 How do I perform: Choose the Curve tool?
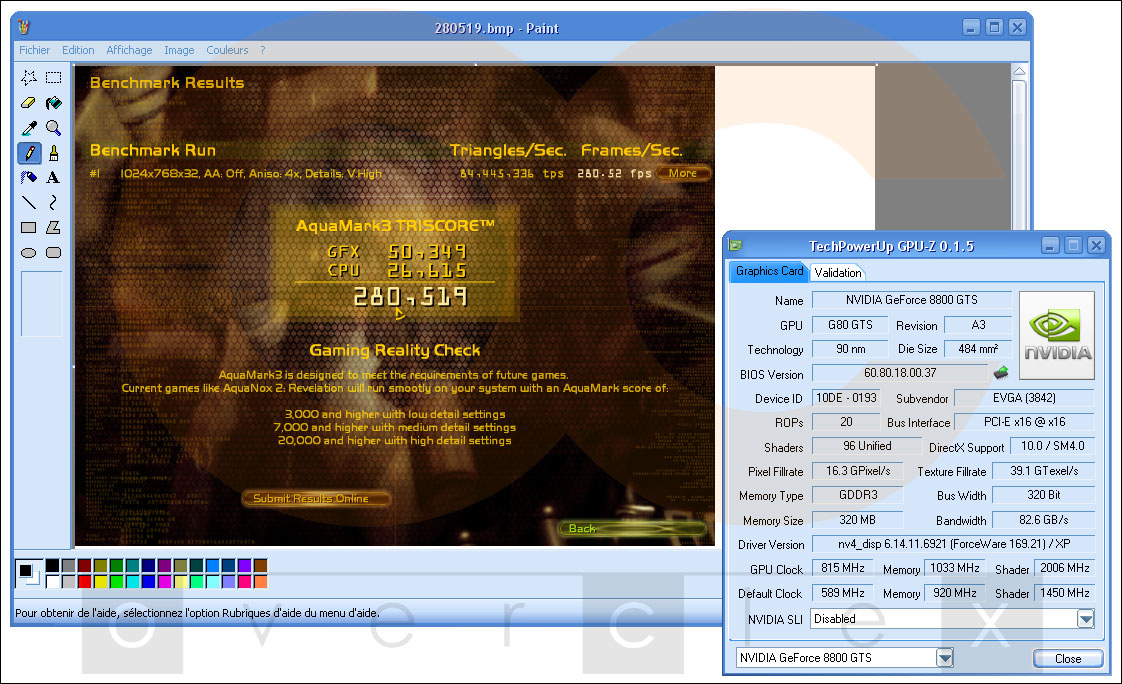tap(54, 202)
